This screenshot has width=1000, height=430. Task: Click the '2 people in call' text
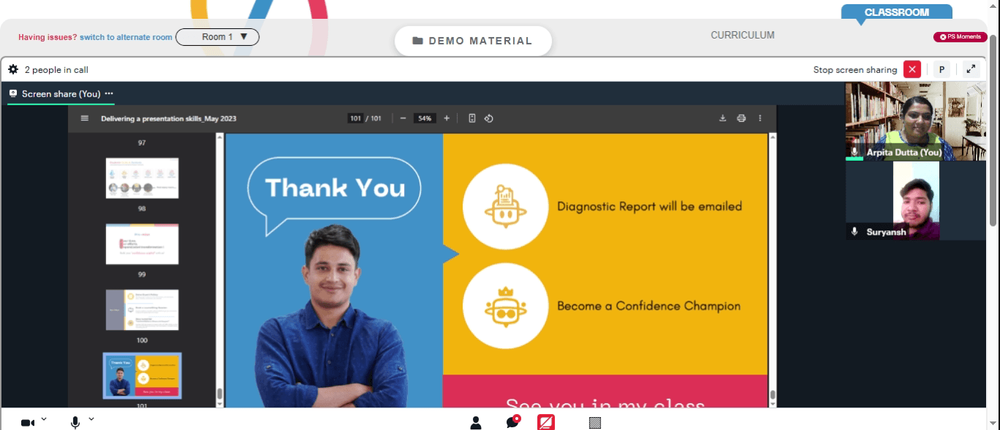[x=57, y=70]
